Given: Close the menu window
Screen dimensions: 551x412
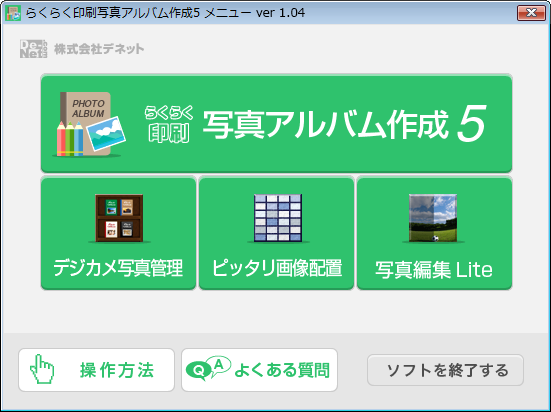Looking at the screenshot, I should point(531,13).
